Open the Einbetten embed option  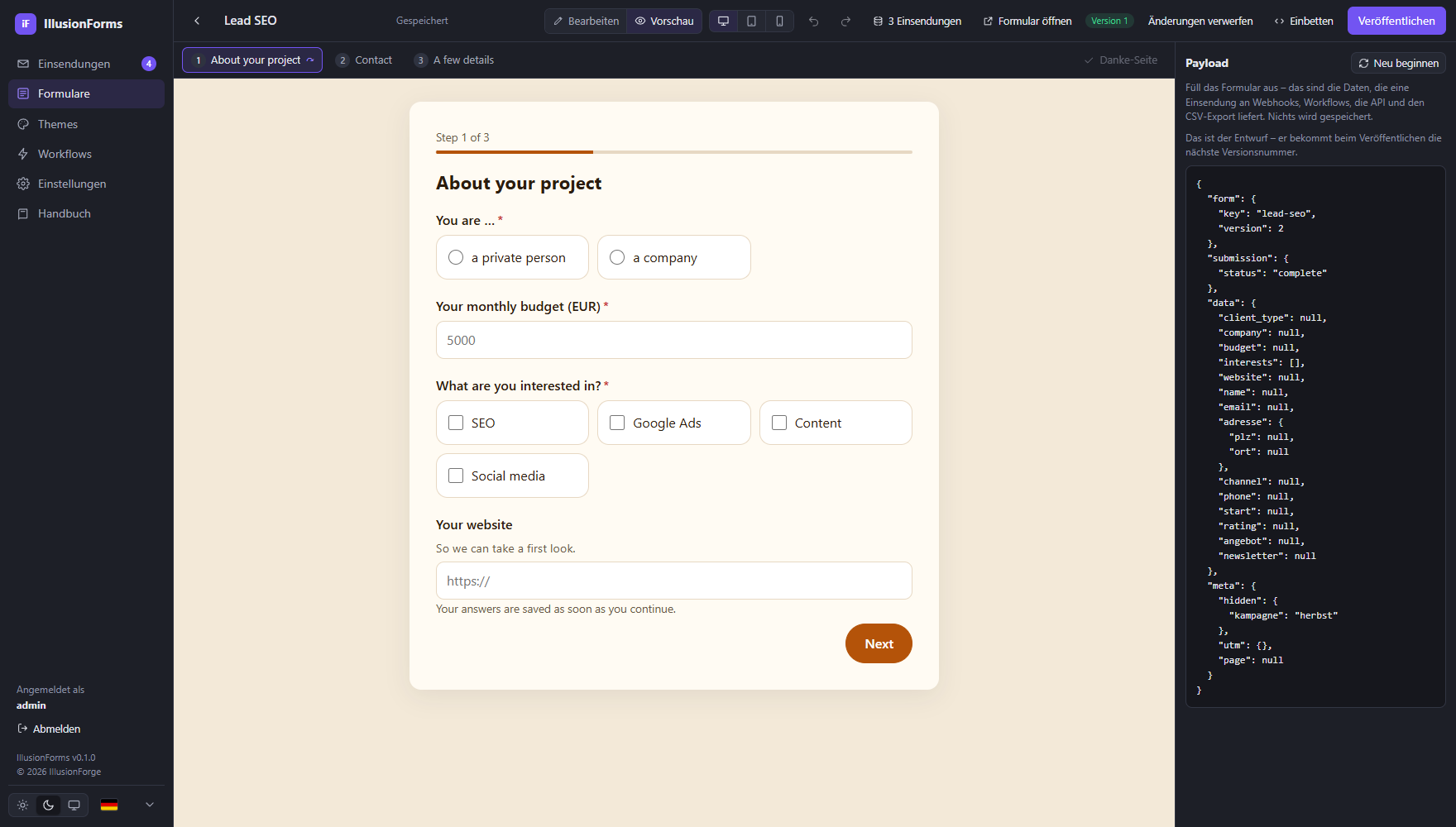tap(1304, 21)
